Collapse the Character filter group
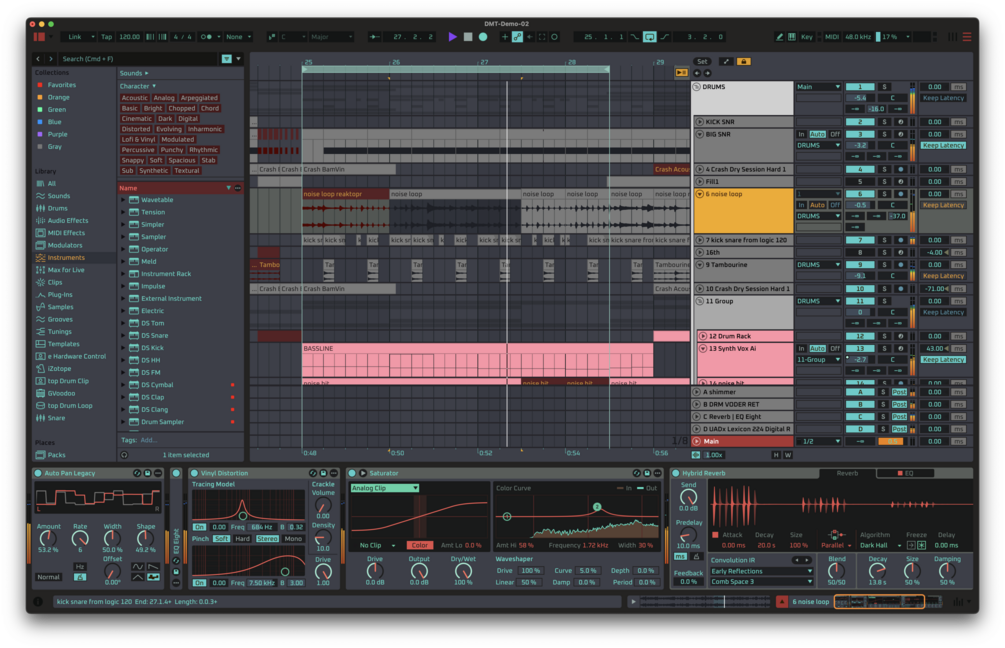Image resolution: width=1005 pixels, height=648 pixels. (154, 86)
